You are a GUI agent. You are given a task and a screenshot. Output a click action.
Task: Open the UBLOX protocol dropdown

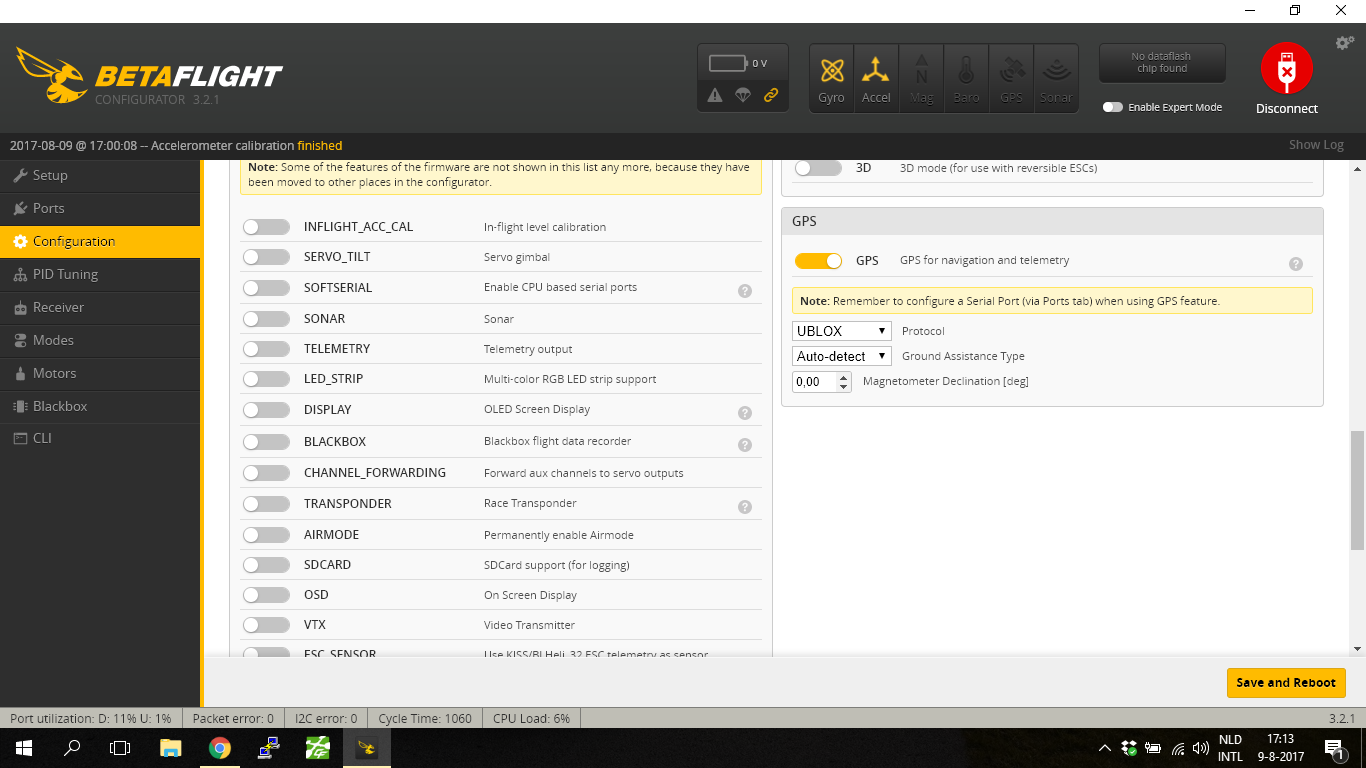(x=842, y=331)
